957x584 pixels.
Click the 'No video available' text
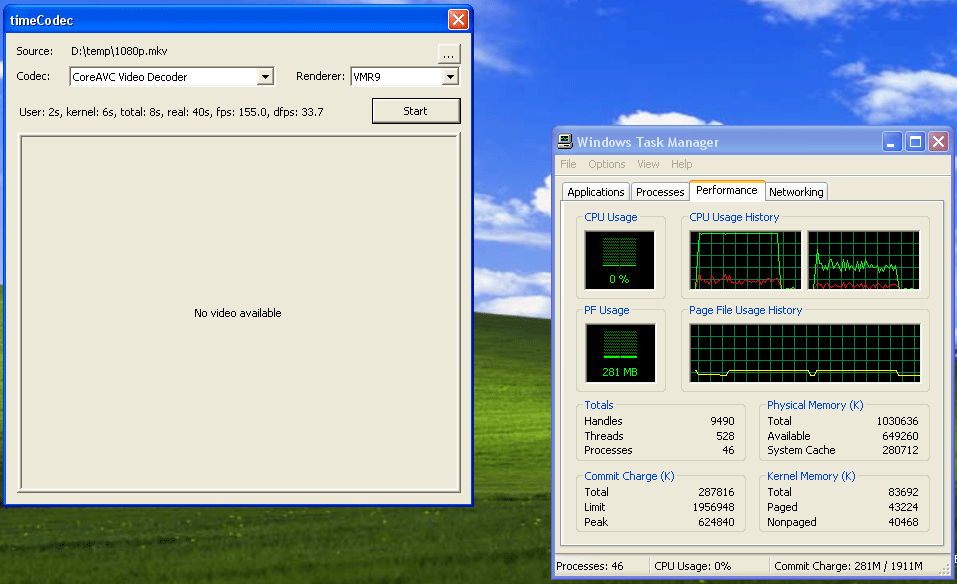point(237,313)
